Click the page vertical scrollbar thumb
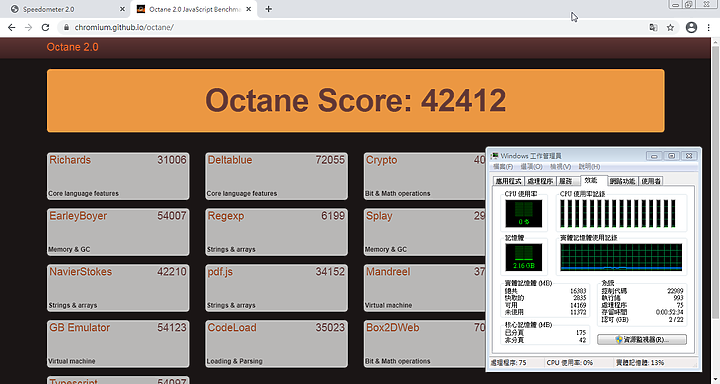Viewport: 720px width, 384px height. pyautogui.click(x=715, y=182)
